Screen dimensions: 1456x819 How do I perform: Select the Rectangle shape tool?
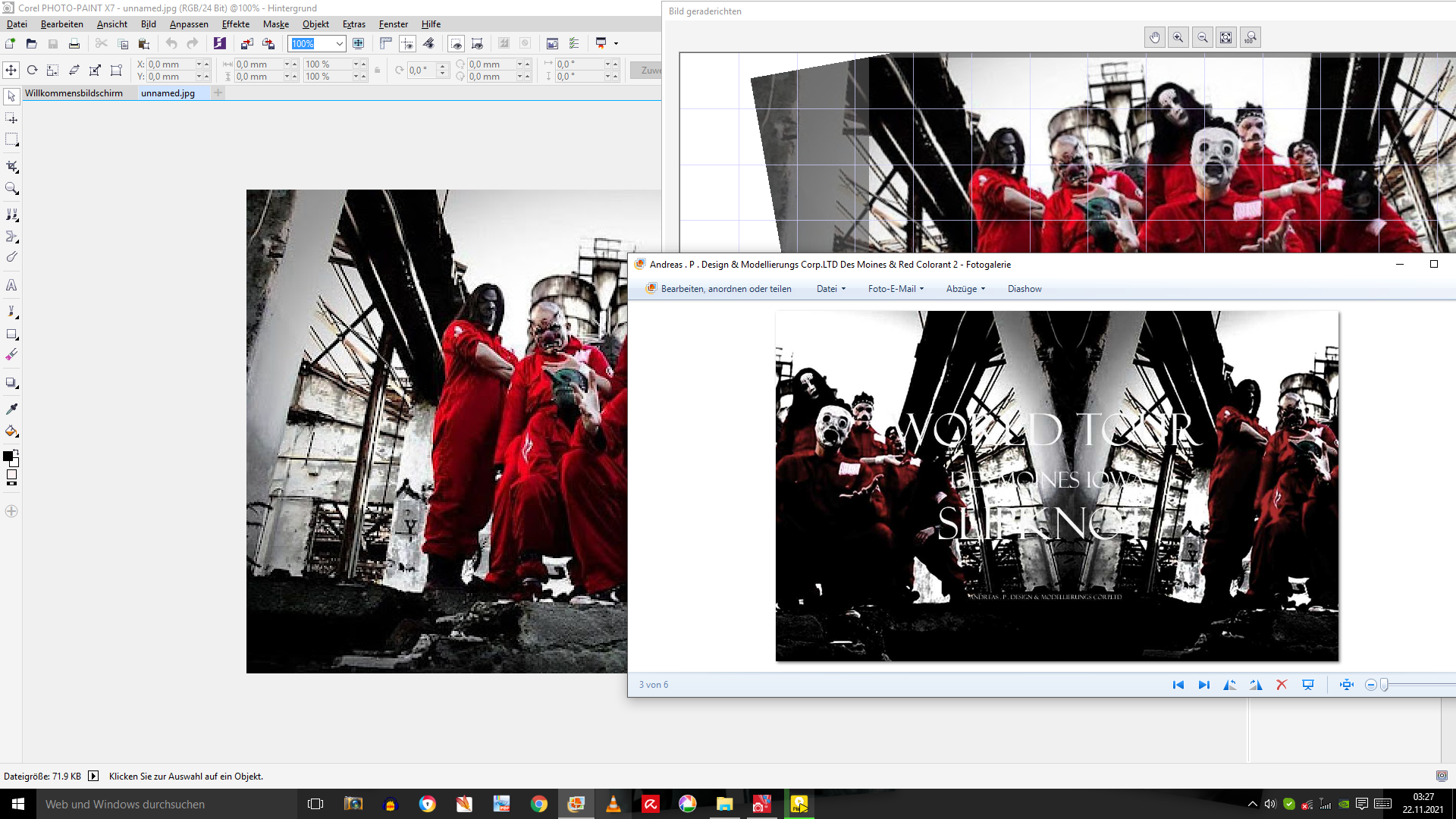[11, 334]
